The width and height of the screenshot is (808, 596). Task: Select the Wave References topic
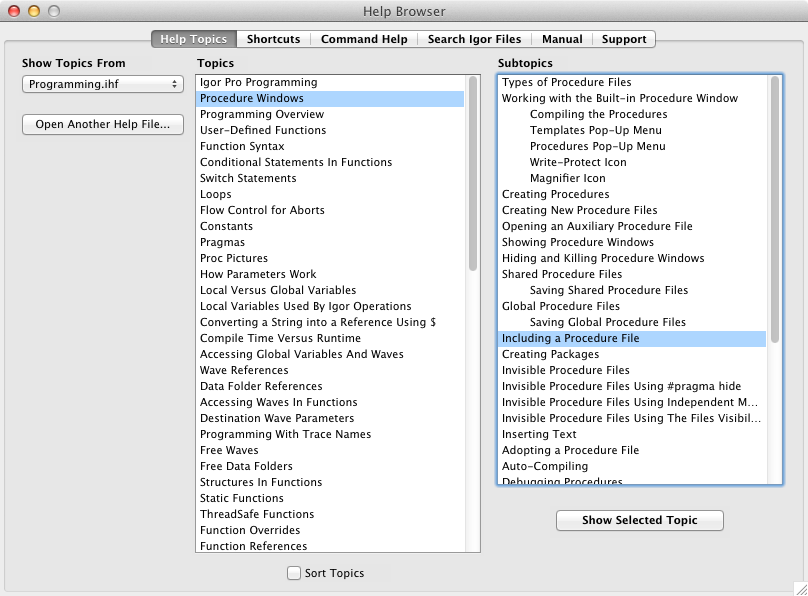pos(330,370)
